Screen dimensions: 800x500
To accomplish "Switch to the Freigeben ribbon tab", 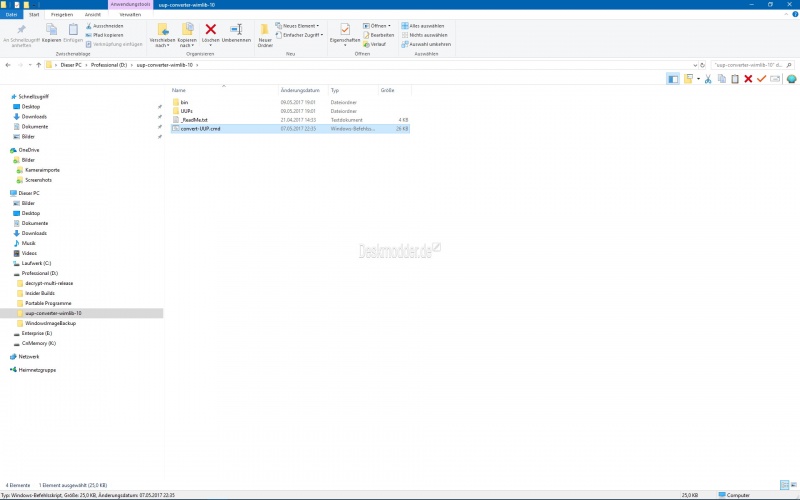I will 62,15.
